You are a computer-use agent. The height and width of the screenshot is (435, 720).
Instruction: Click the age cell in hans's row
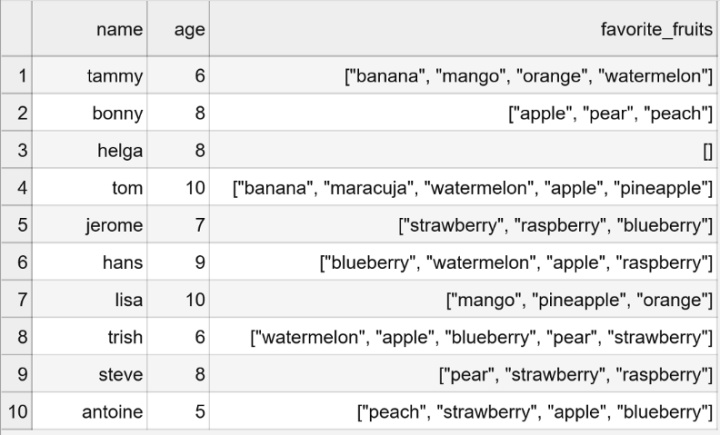[199, 263]
